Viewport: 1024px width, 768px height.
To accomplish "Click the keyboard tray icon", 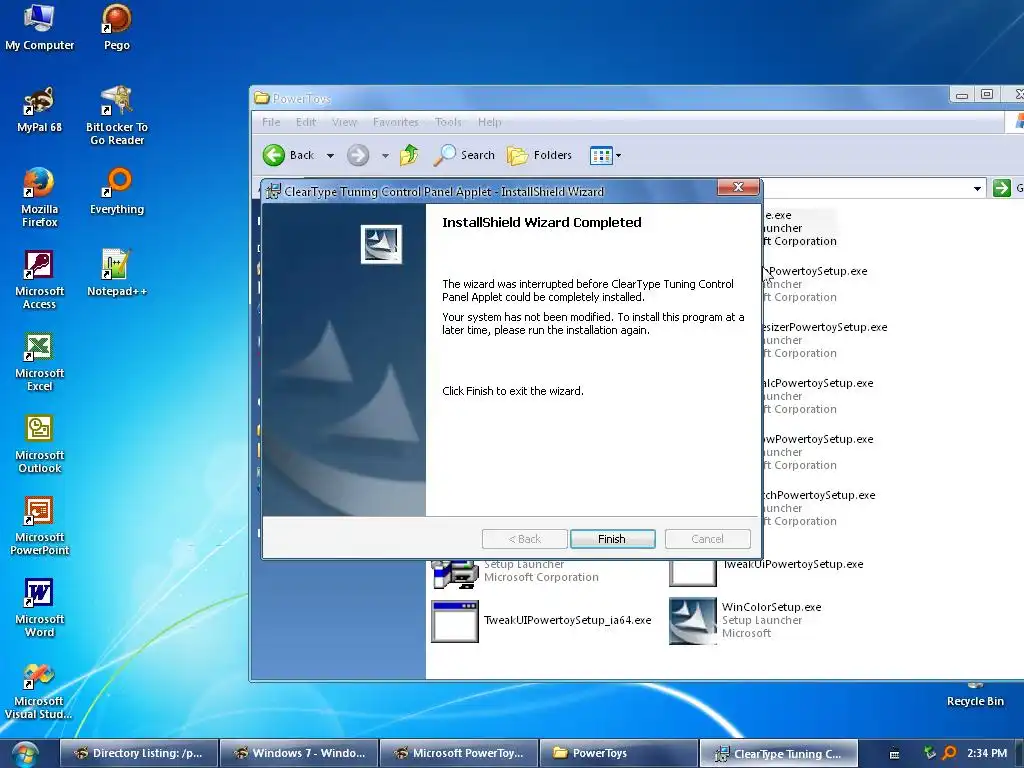I will pyautogui.click(x=895, y=754).
